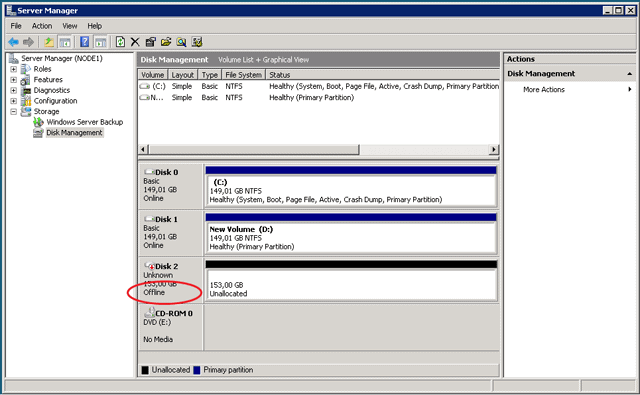Screen dimensions: 640x395
Task: Click the volume list horizontal scrollbar thumb
Action: 253,149
